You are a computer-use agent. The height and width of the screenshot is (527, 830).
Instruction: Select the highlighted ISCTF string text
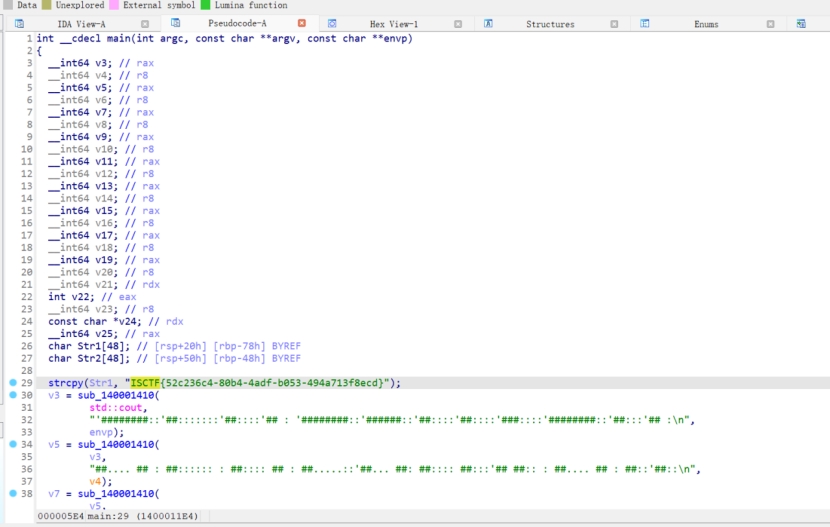tap(145, 383)
